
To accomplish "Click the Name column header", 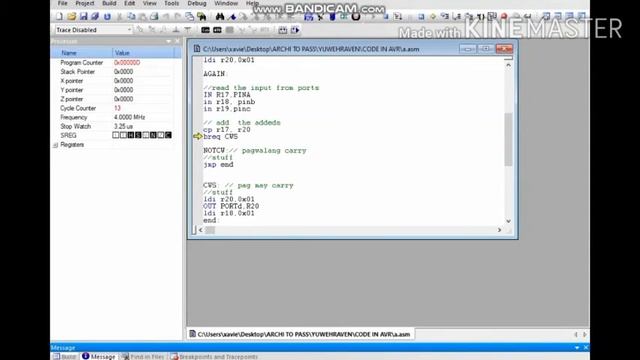I will tap(82, 53).
